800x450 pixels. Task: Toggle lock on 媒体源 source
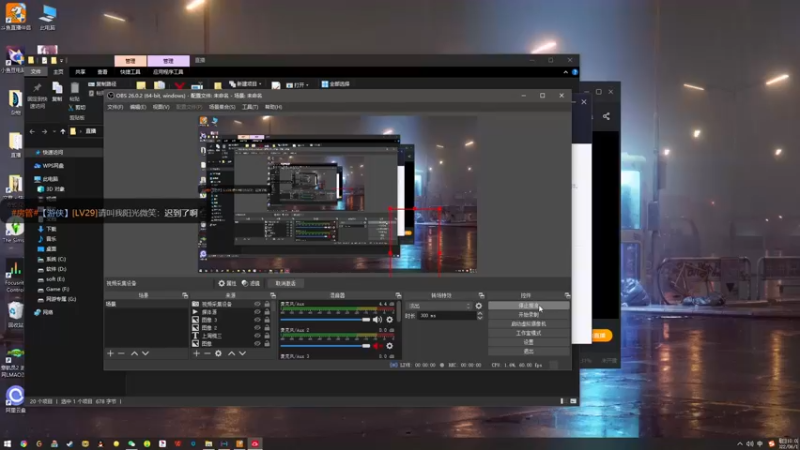click(x=267, y=312)
